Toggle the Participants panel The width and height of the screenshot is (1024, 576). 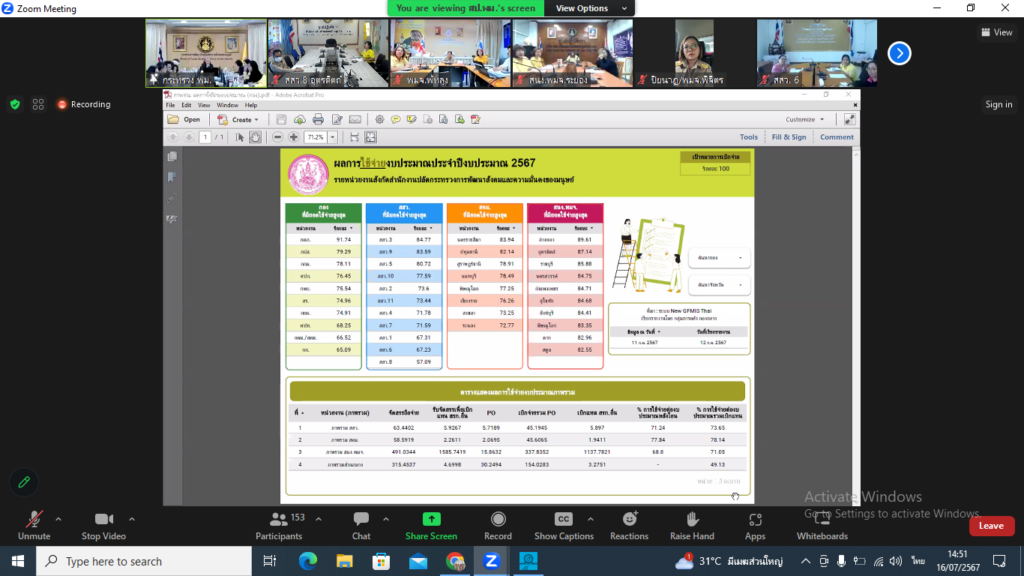(x=279, y=526)
